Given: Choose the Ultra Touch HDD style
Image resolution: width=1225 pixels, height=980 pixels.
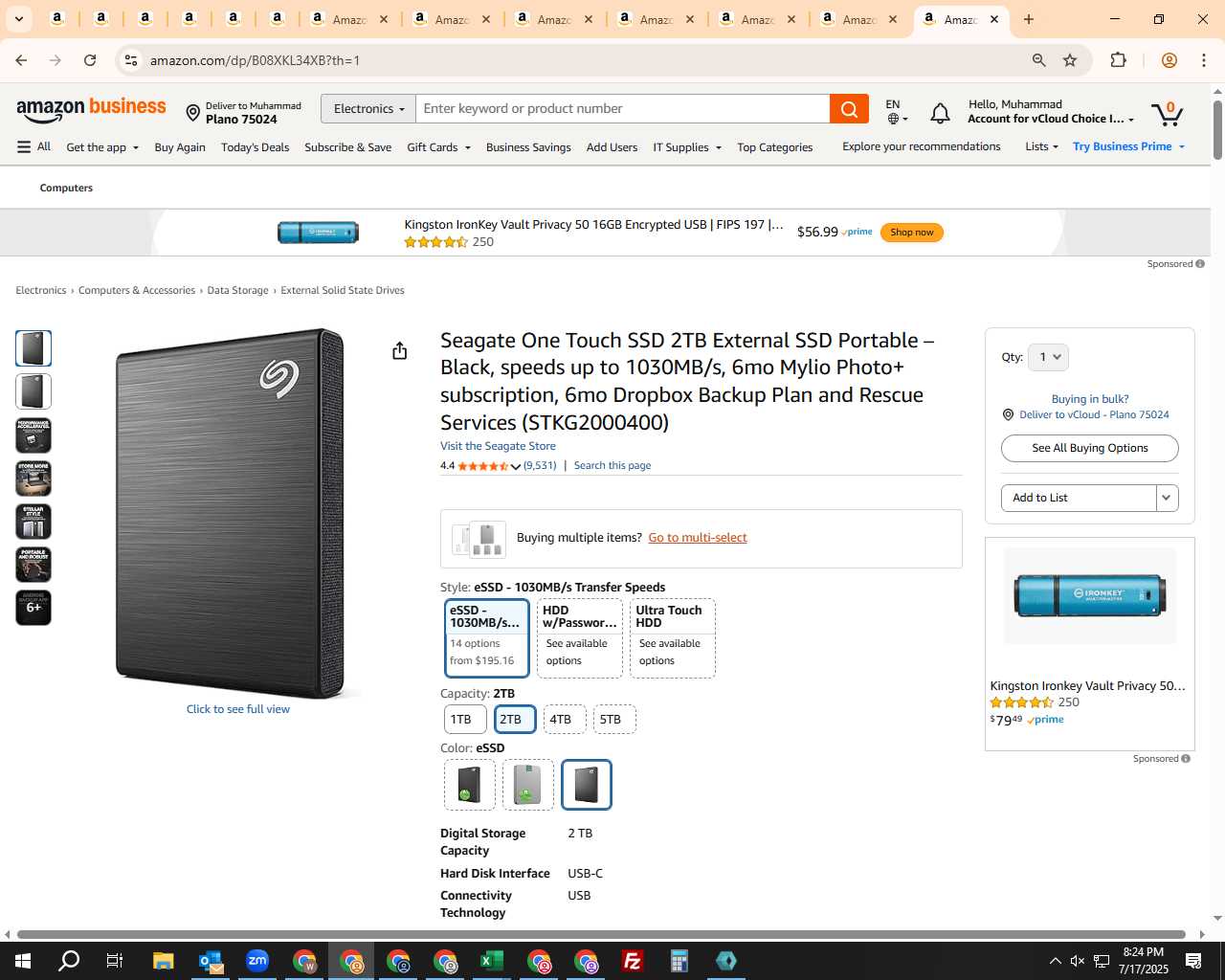Looking at the screenshot, I should 673,638.
